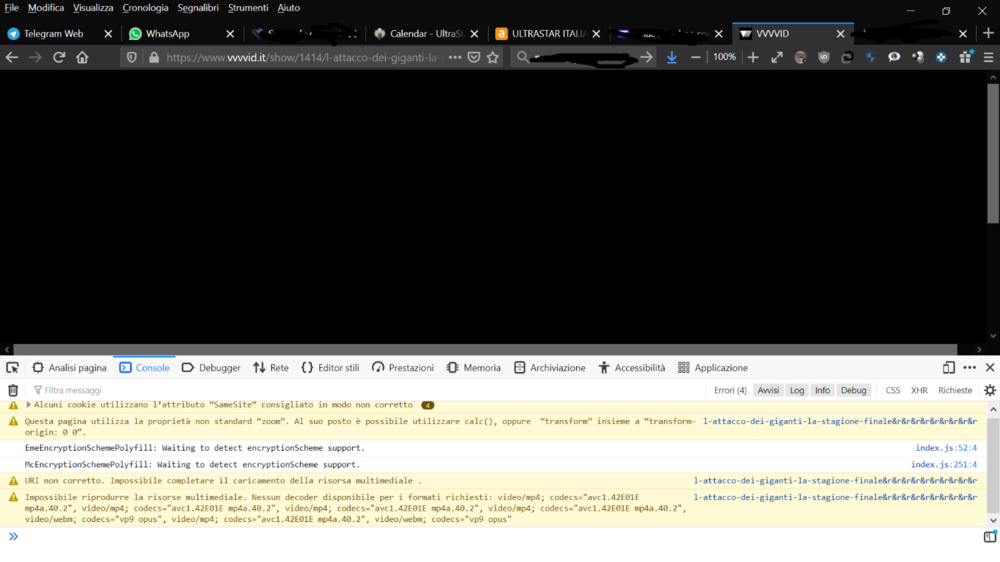
Task: Open console settings gear icon
Action: [x=989, y=390]
